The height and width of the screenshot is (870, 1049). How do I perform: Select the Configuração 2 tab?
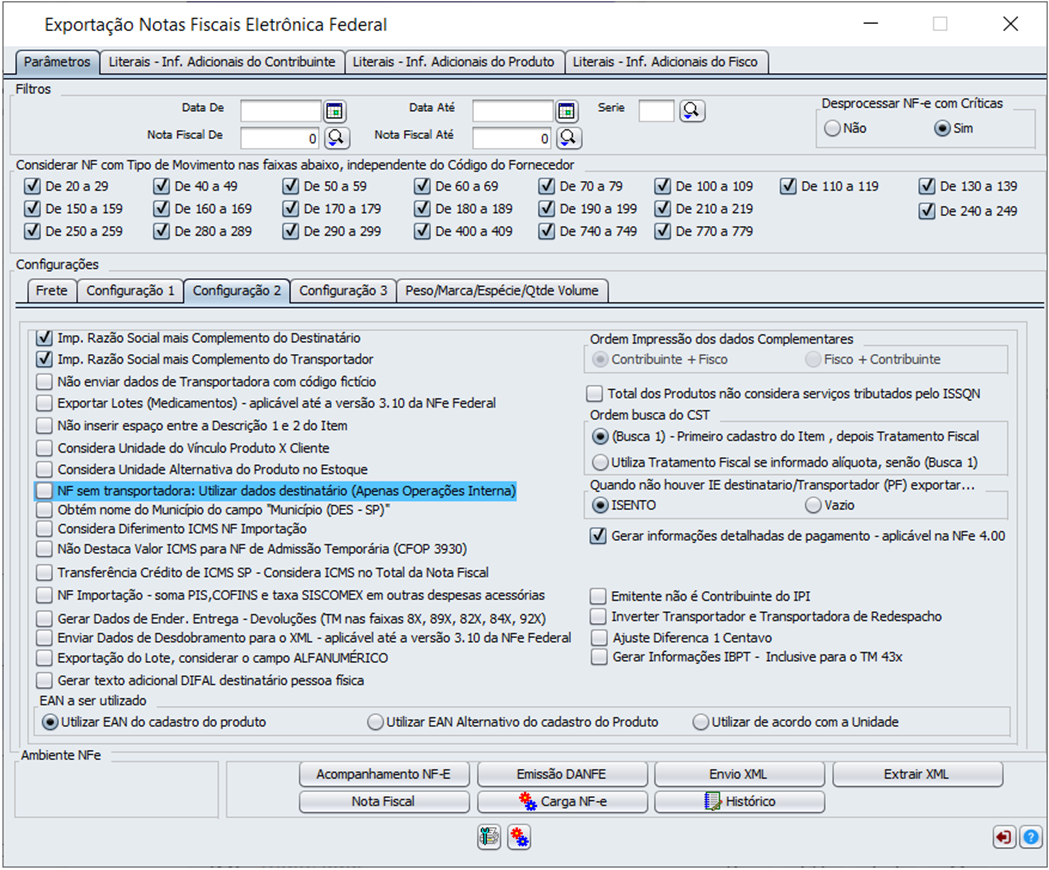pos(237,290)
